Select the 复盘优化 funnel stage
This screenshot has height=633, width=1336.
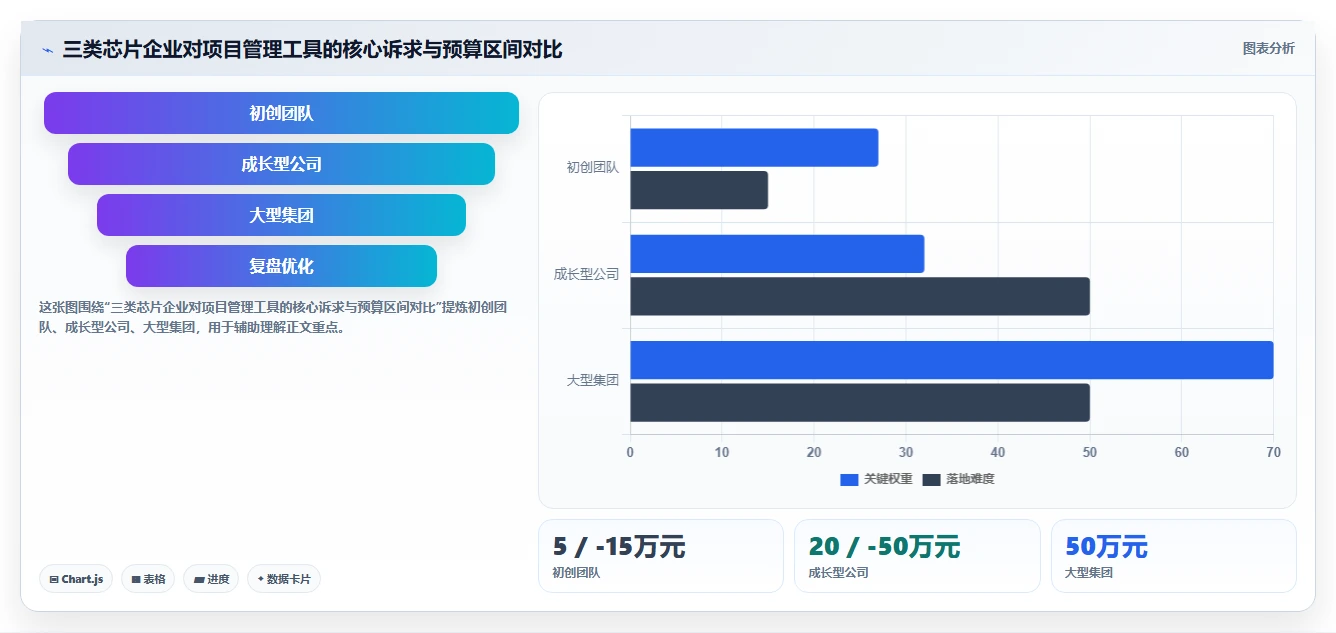click(281, 266)
